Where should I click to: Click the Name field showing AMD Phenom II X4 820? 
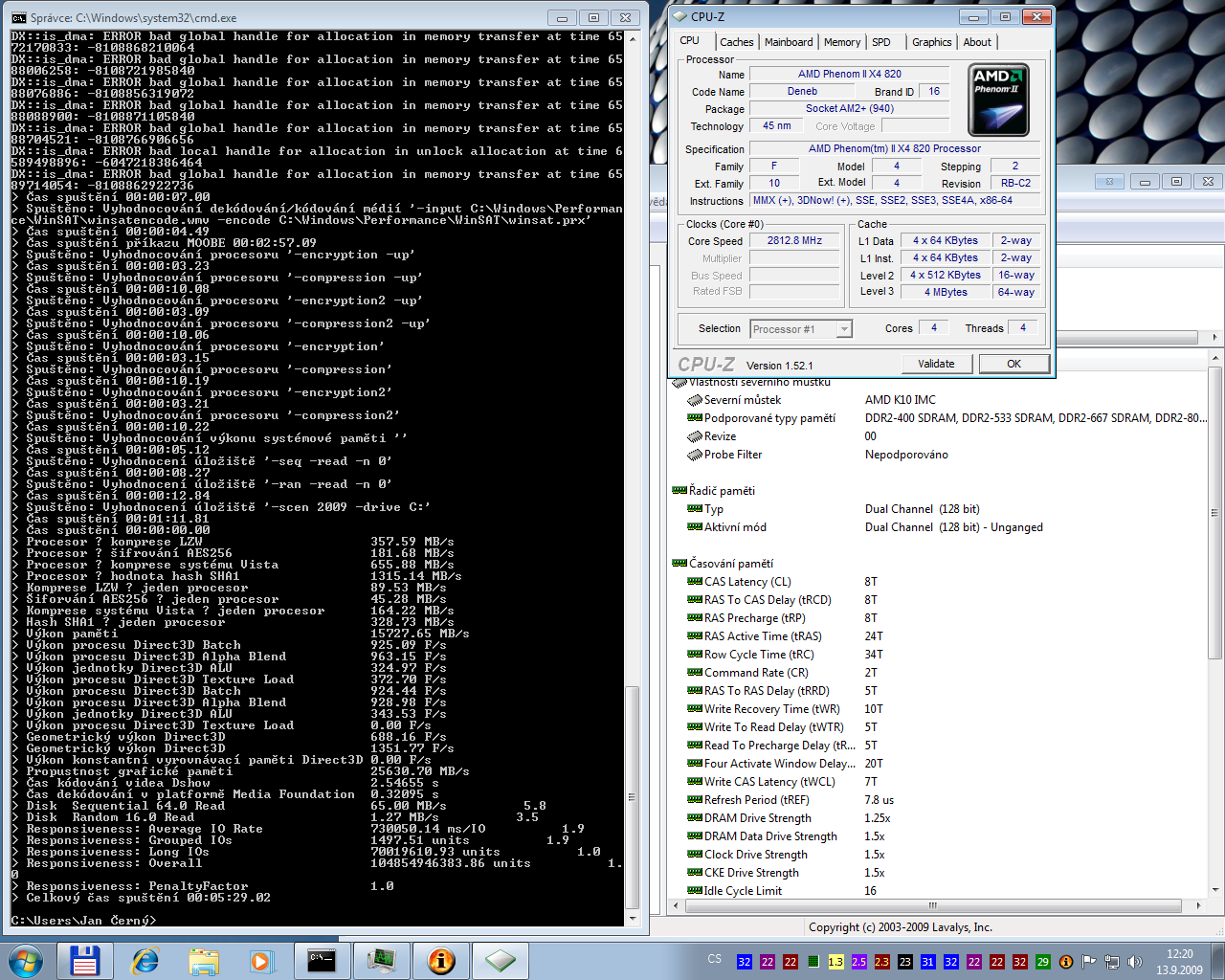point(850,74)
